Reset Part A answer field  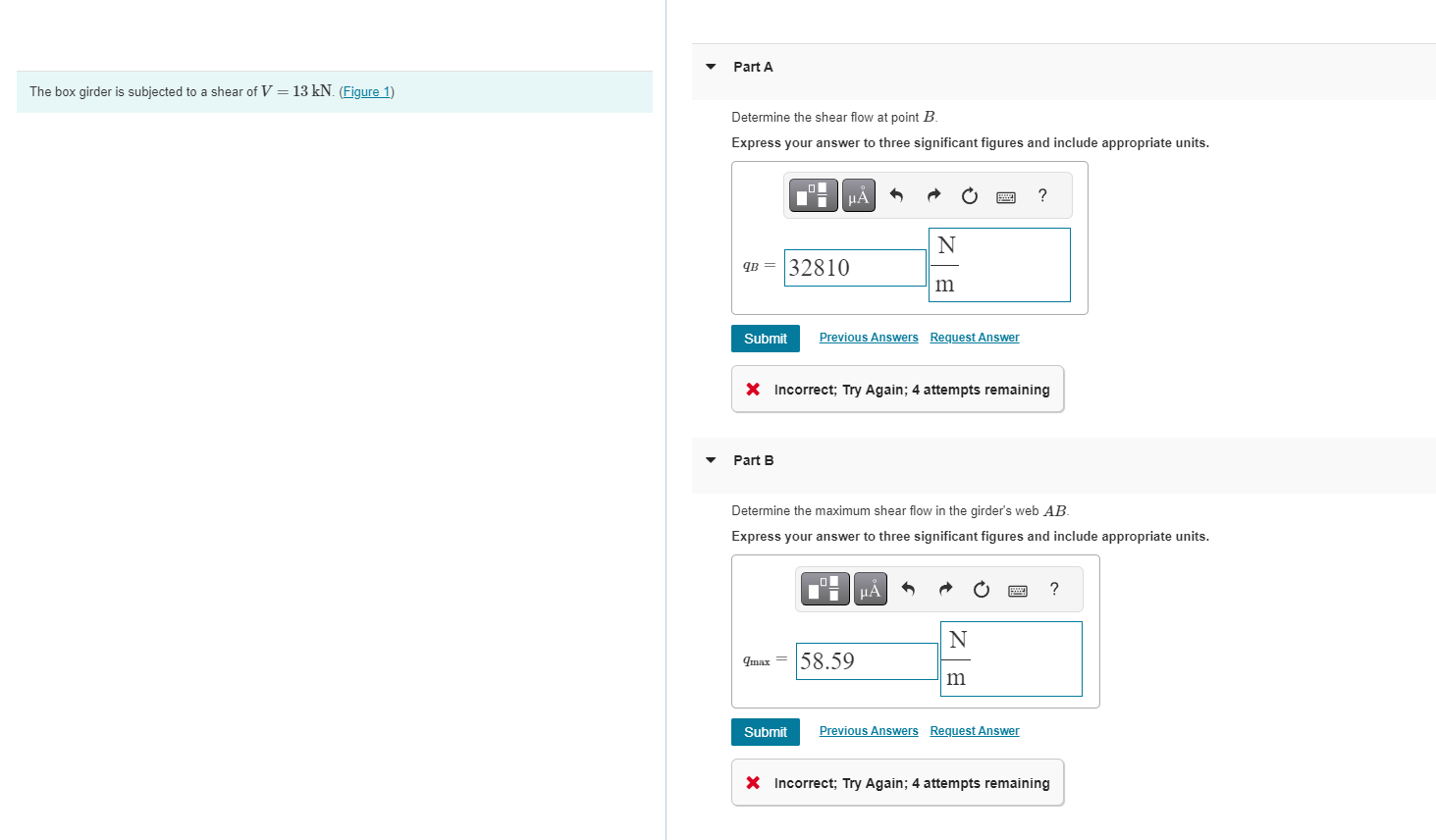point(970,195)
